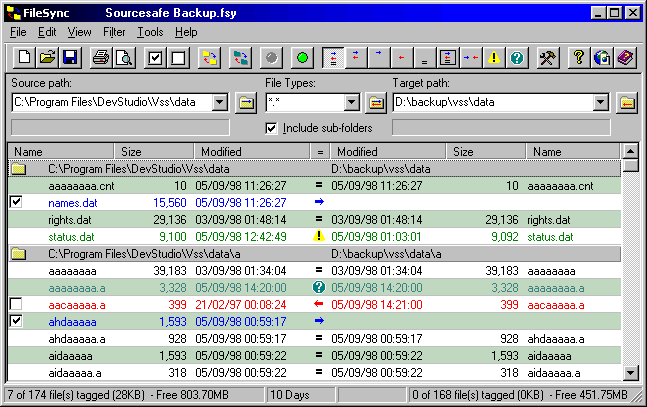Open the Target path dropdown arrow
Screen dimensions: 647x407
point(601,102)
